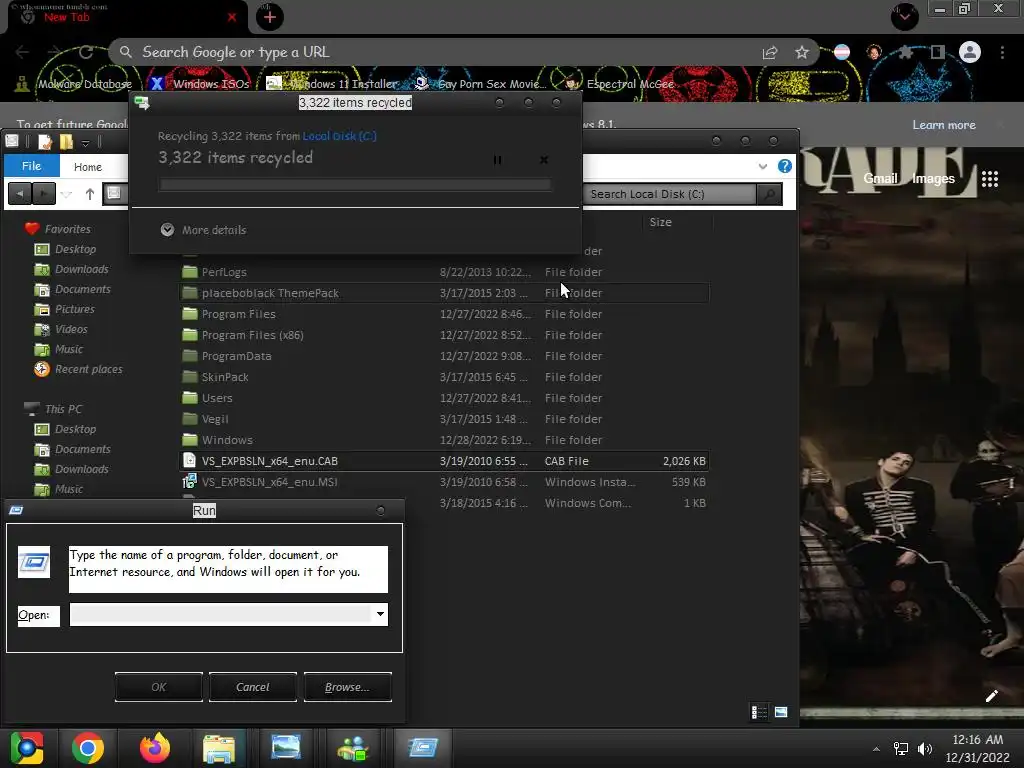Select the SkinPack folder

(444, 377)
